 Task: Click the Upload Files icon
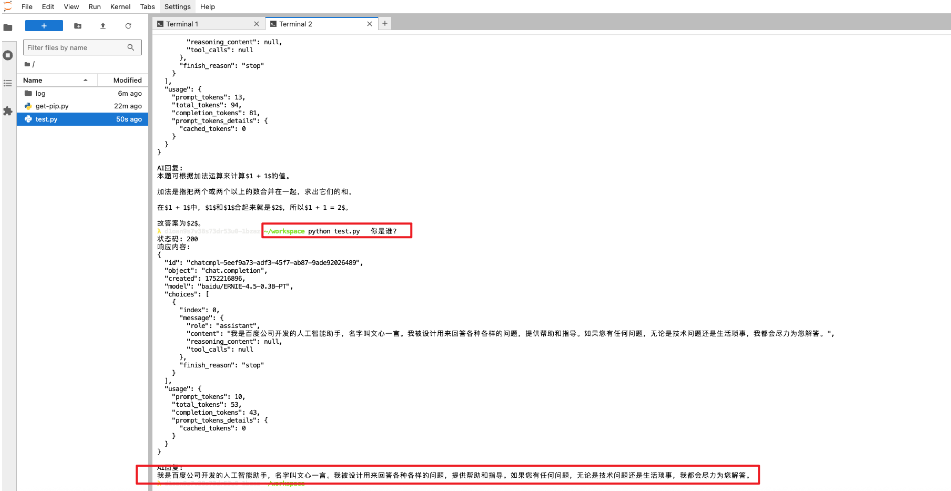102,26
